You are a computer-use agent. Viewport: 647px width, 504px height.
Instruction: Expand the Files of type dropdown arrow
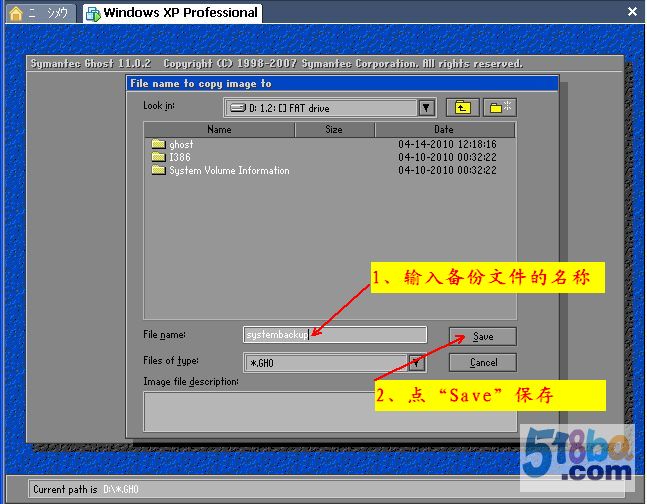[x=416, y=363]
